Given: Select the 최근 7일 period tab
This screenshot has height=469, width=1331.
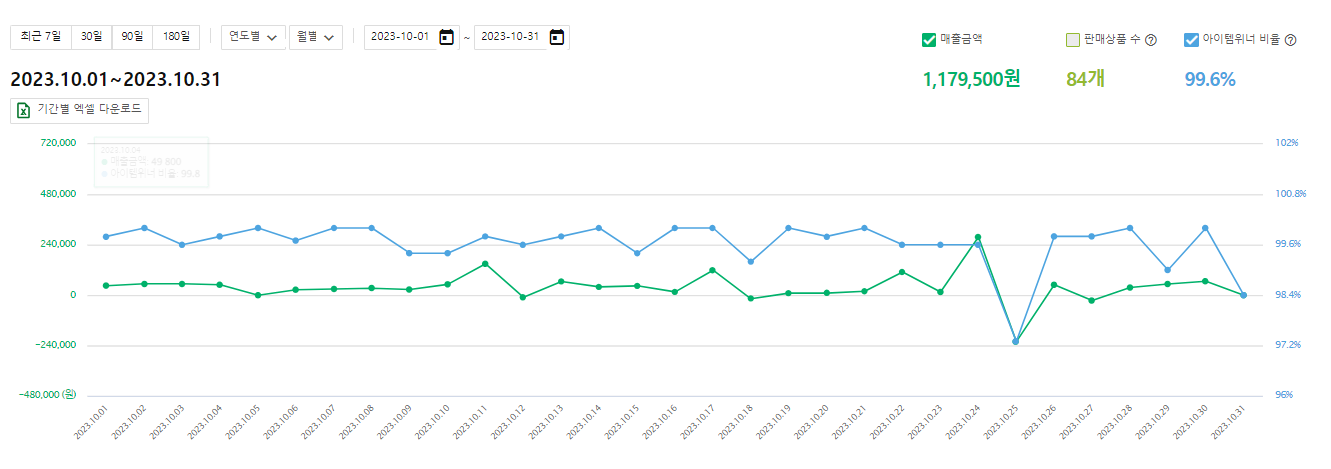Looking at the screenshot, I should coord(40,37).
